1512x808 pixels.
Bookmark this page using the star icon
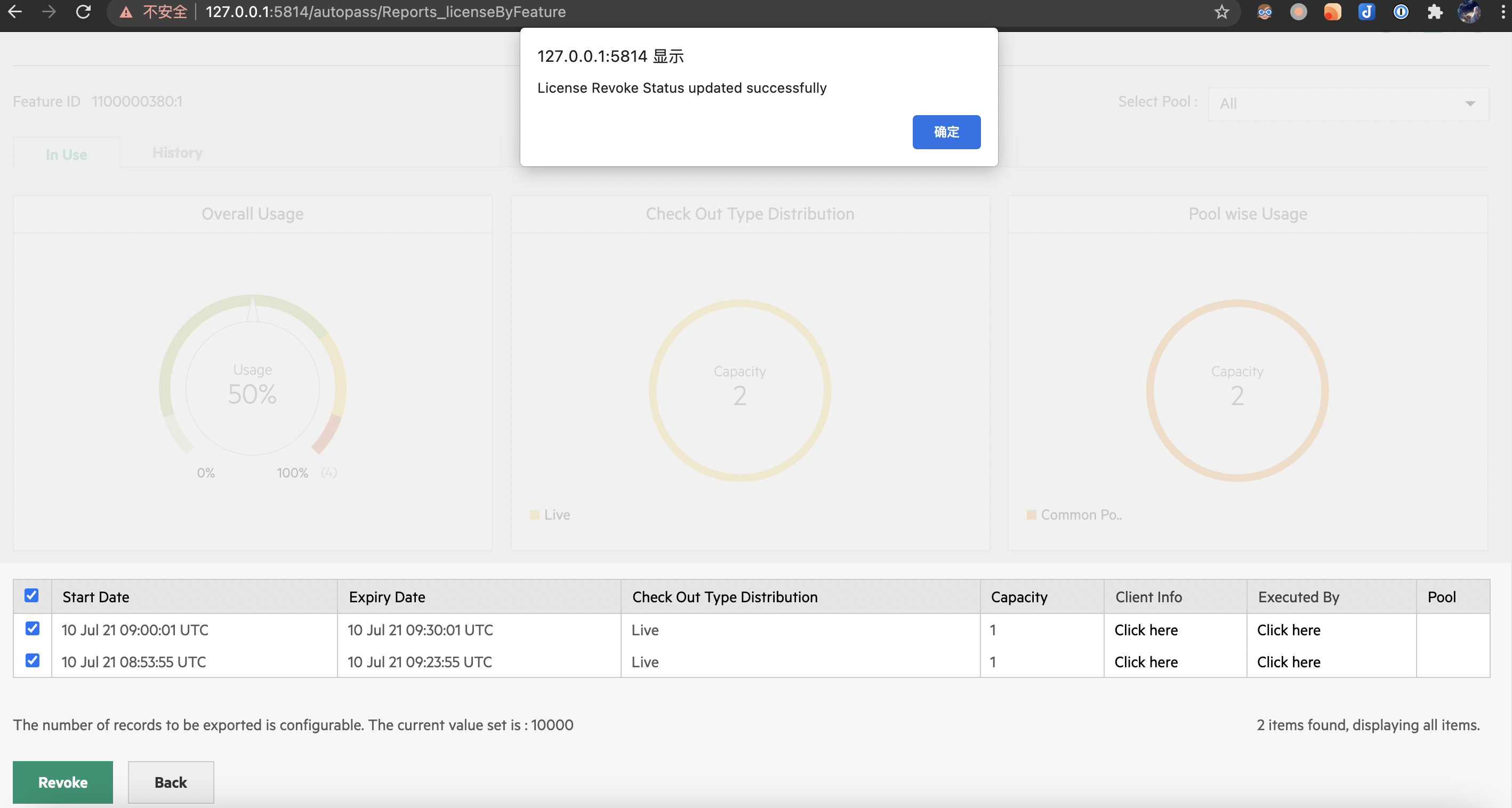point(1221,12)
